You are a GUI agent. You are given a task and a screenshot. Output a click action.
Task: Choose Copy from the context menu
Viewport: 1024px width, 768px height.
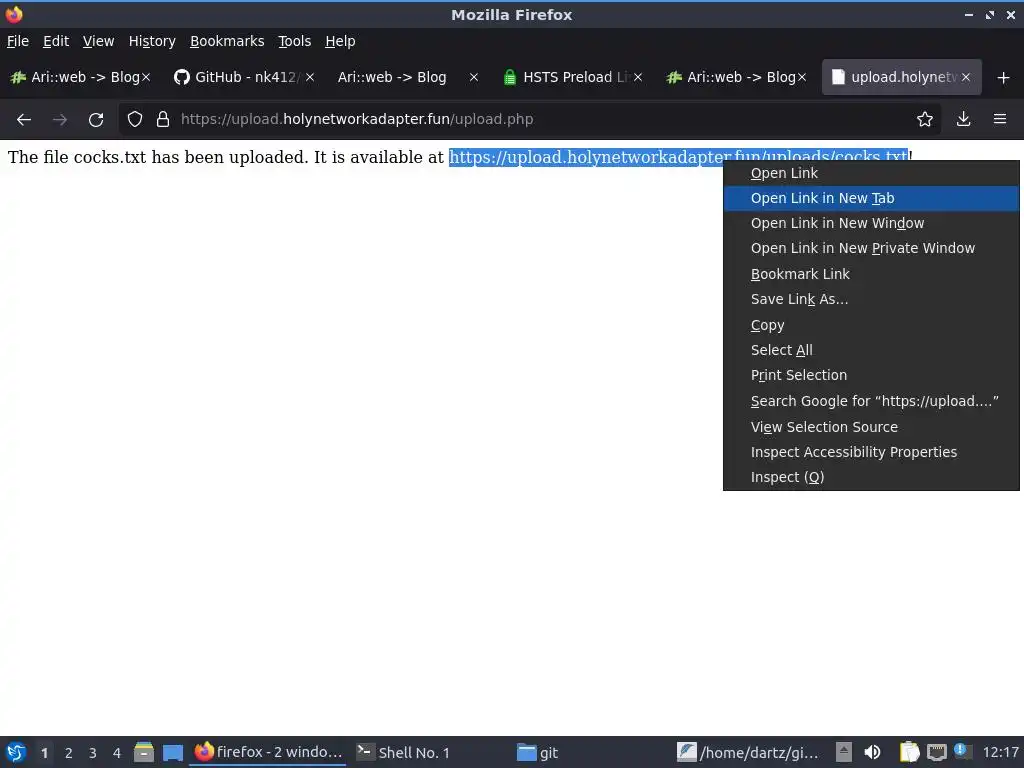(x=871, y=325)
